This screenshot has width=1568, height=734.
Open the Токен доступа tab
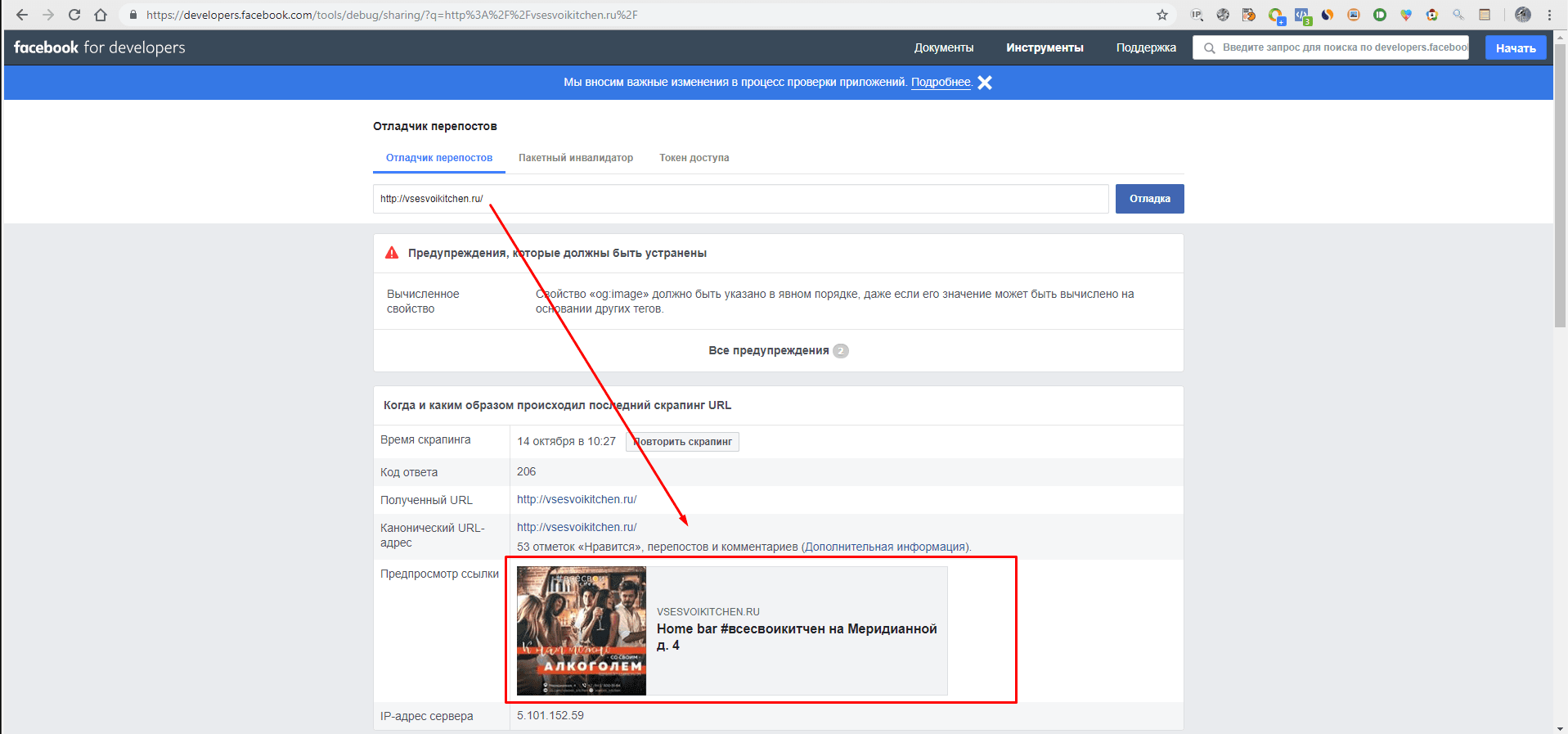pos(694,158)
